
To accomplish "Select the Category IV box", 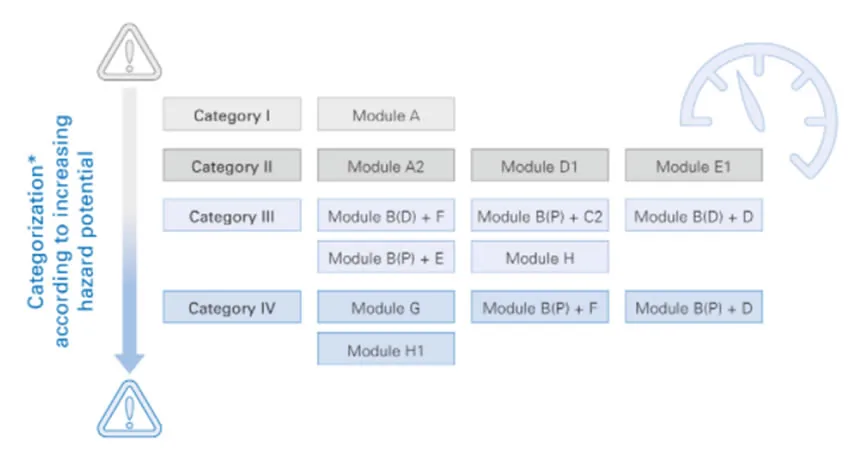I will click(232, 307).
